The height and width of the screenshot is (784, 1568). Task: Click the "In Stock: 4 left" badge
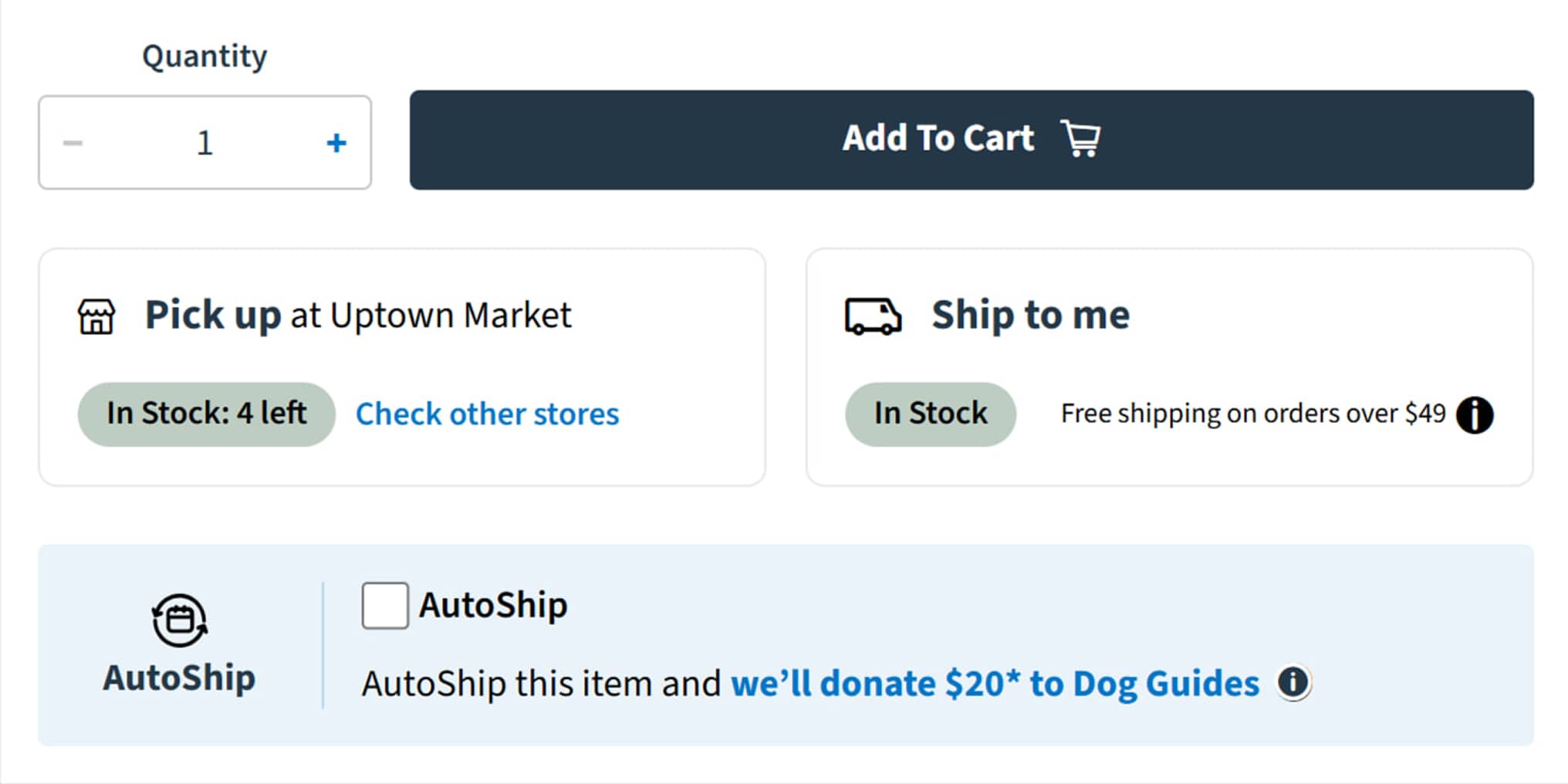[206, 414]
